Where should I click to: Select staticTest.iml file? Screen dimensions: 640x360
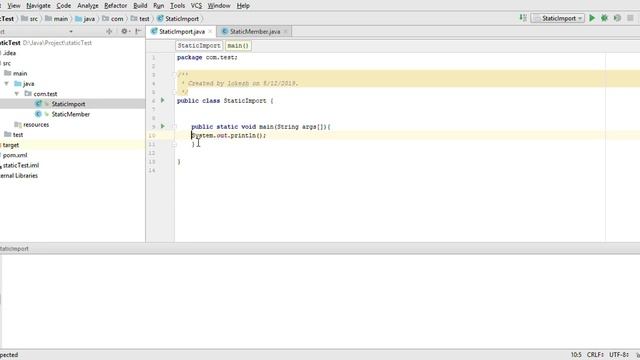tap(21, 165)
